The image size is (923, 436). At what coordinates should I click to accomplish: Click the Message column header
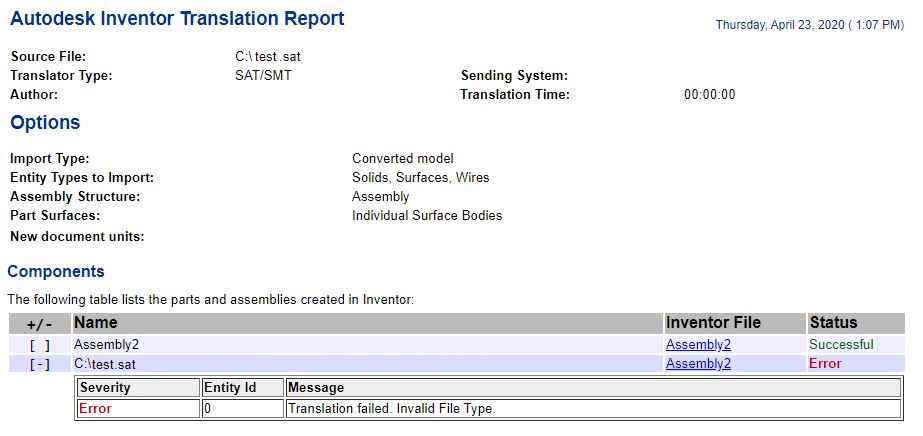[593, 388]
